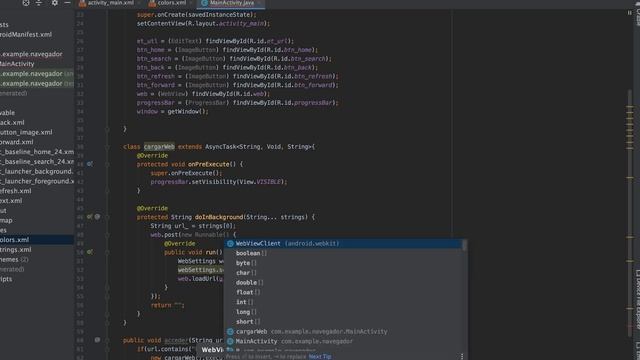Click the override gutter icon beside onPreExecute

tap(89, 164)
